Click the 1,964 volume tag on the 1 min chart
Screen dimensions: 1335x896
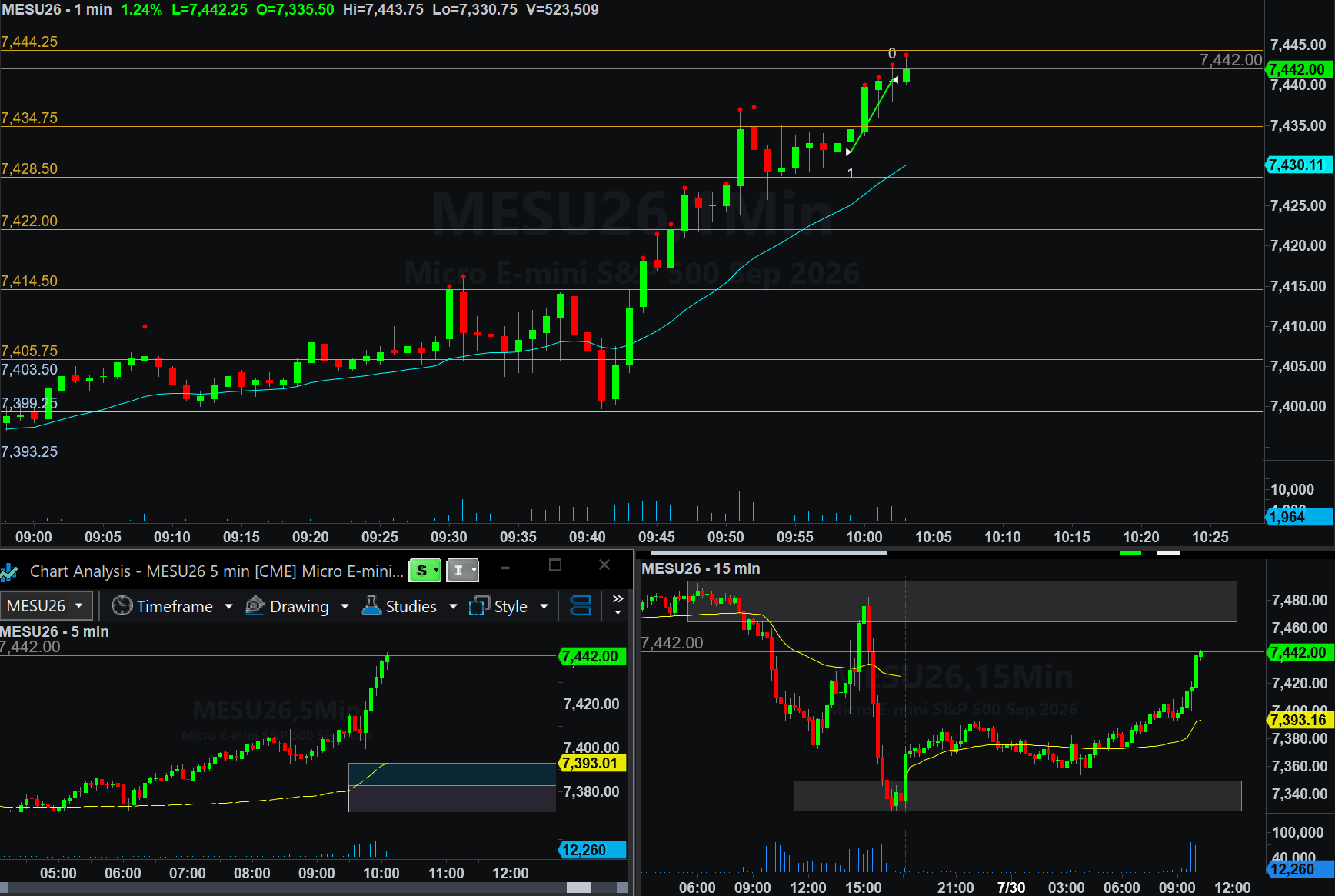tap(1298, 517)
